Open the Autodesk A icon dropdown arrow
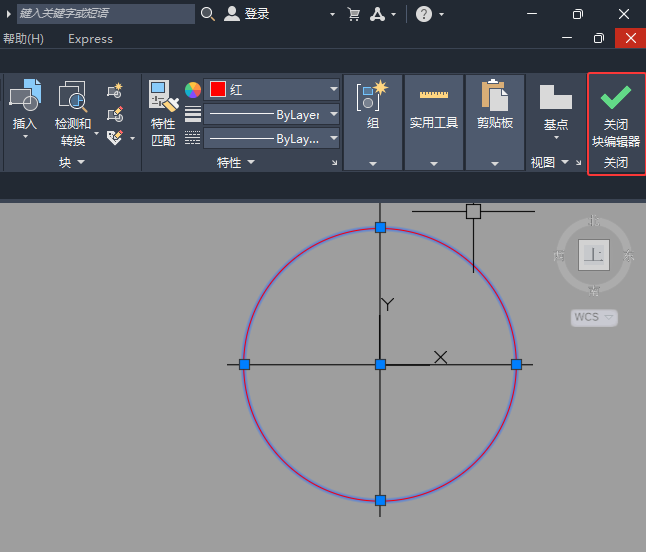646x552 pixels. (x=393, y=14)
